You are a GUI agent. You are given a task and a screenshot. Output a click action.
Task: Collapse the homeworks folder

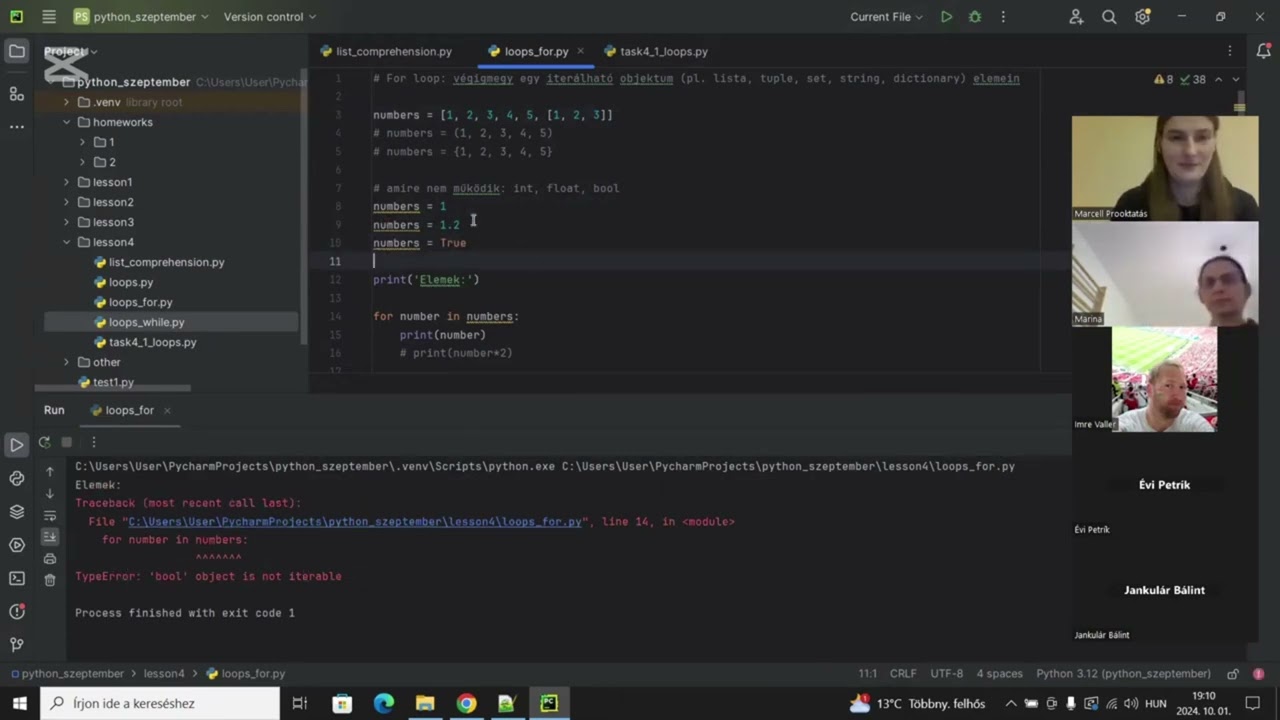tap(67, 122)
